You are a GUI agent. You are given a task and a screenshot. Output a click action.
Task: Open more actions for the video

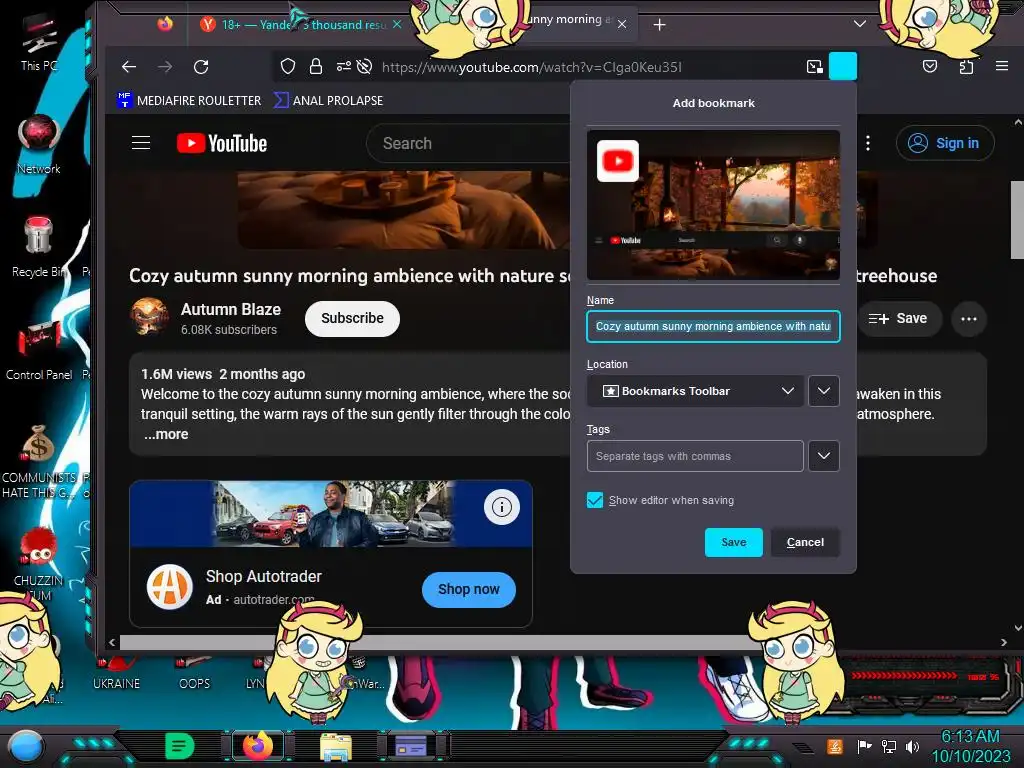coord(968,319)
